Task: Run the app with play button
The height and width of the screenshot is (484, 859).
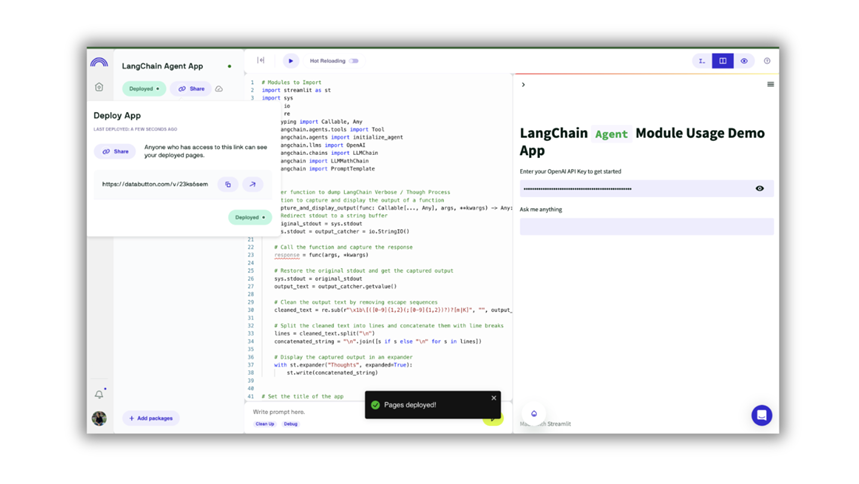Action: [290, 61]
